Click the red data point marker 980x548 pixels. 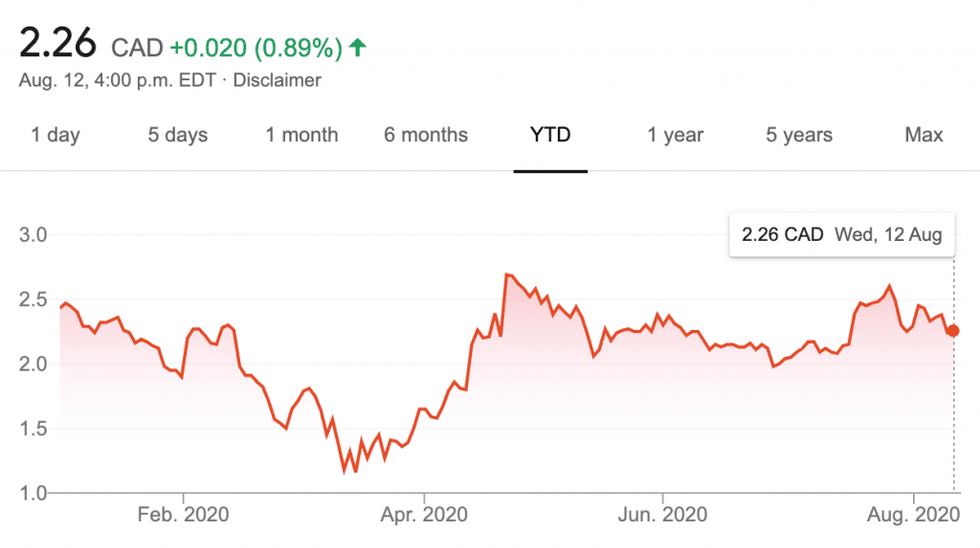(953, 331)
